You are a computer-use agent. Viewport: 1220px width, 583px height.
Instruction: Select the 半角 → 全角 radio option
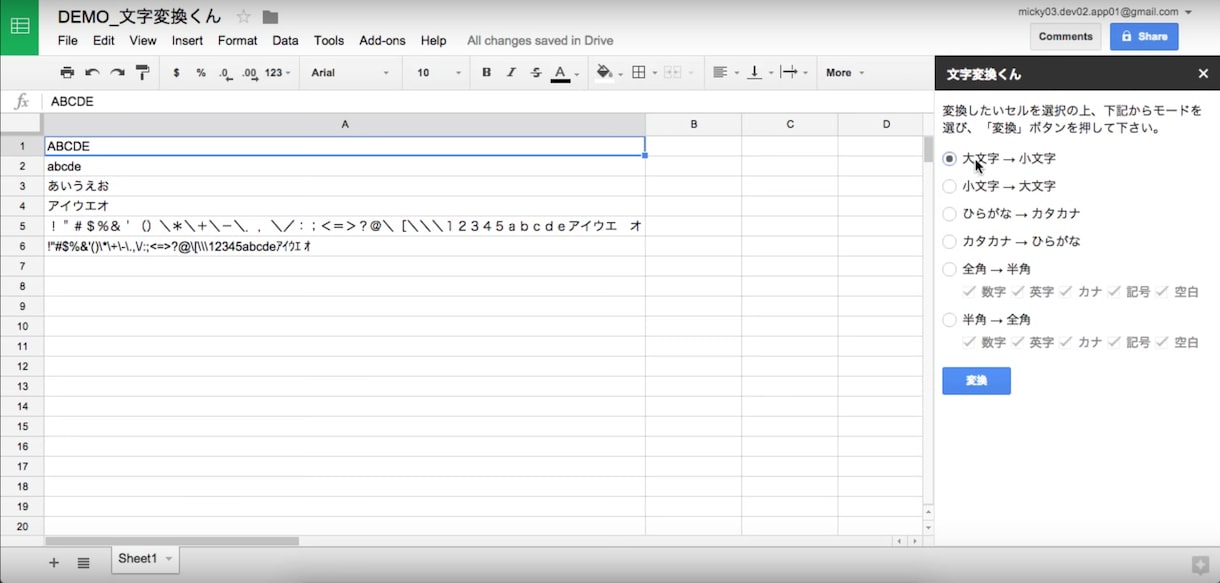[x=950, y=320]
